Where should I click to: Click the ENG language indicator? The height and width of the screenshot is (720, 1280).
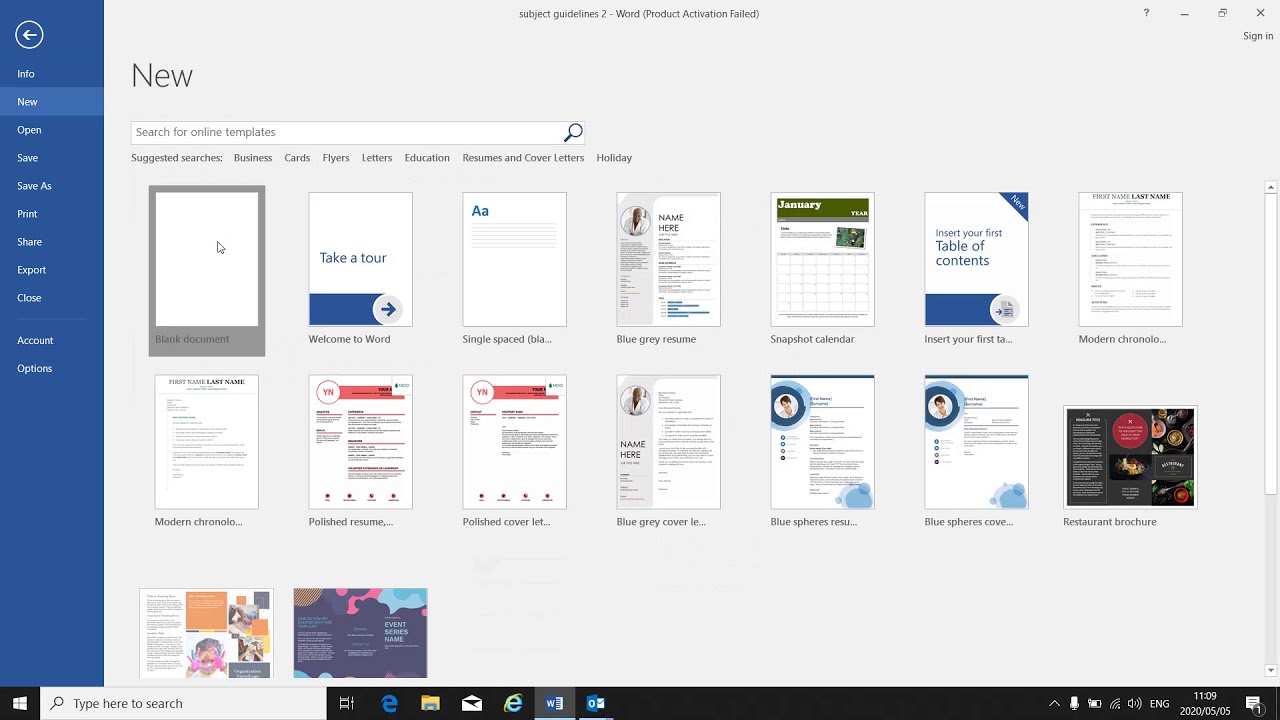coord(1160,703)
